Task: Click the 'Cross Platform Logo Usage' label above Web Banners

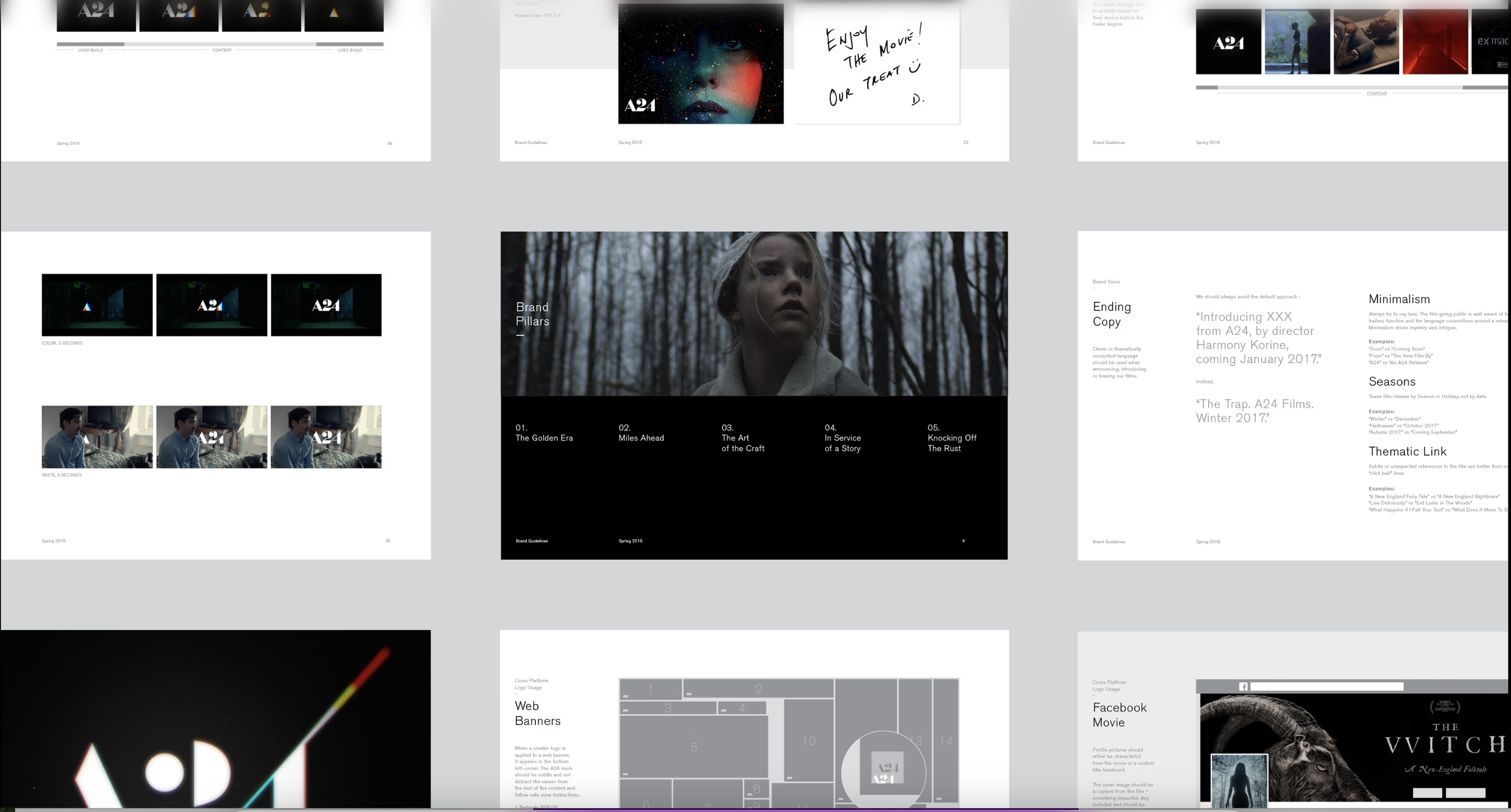Action: click(531, 684)
